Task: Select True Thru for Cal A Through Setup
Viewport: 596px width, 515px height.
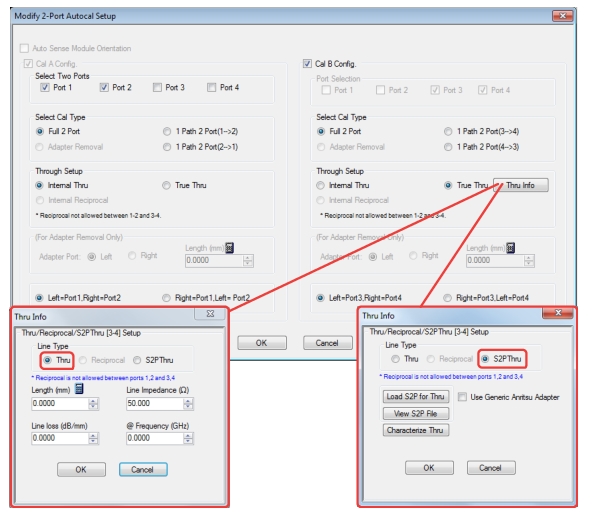Action: point(166,185)
